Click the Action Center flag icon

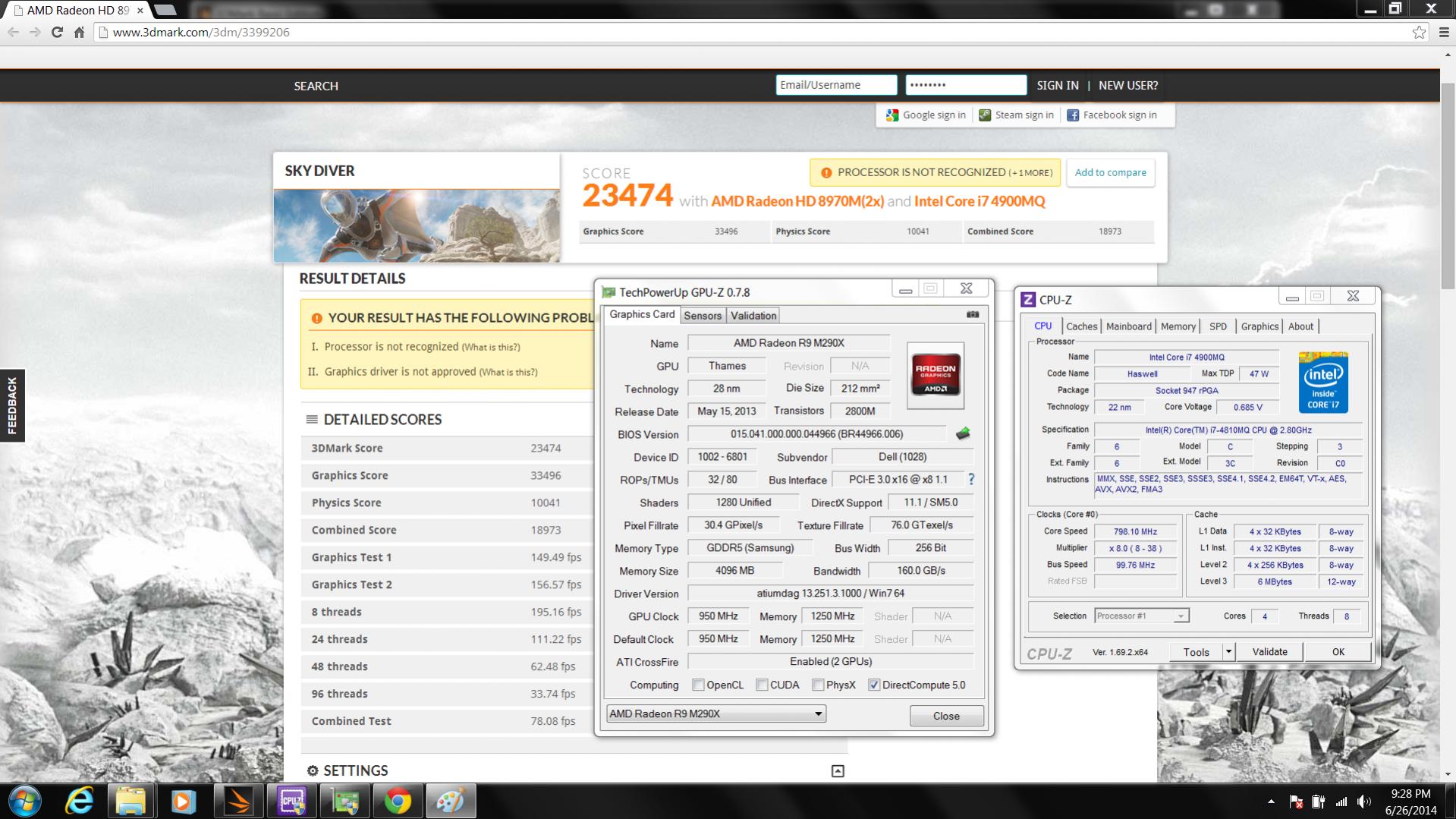(1296, 802)
